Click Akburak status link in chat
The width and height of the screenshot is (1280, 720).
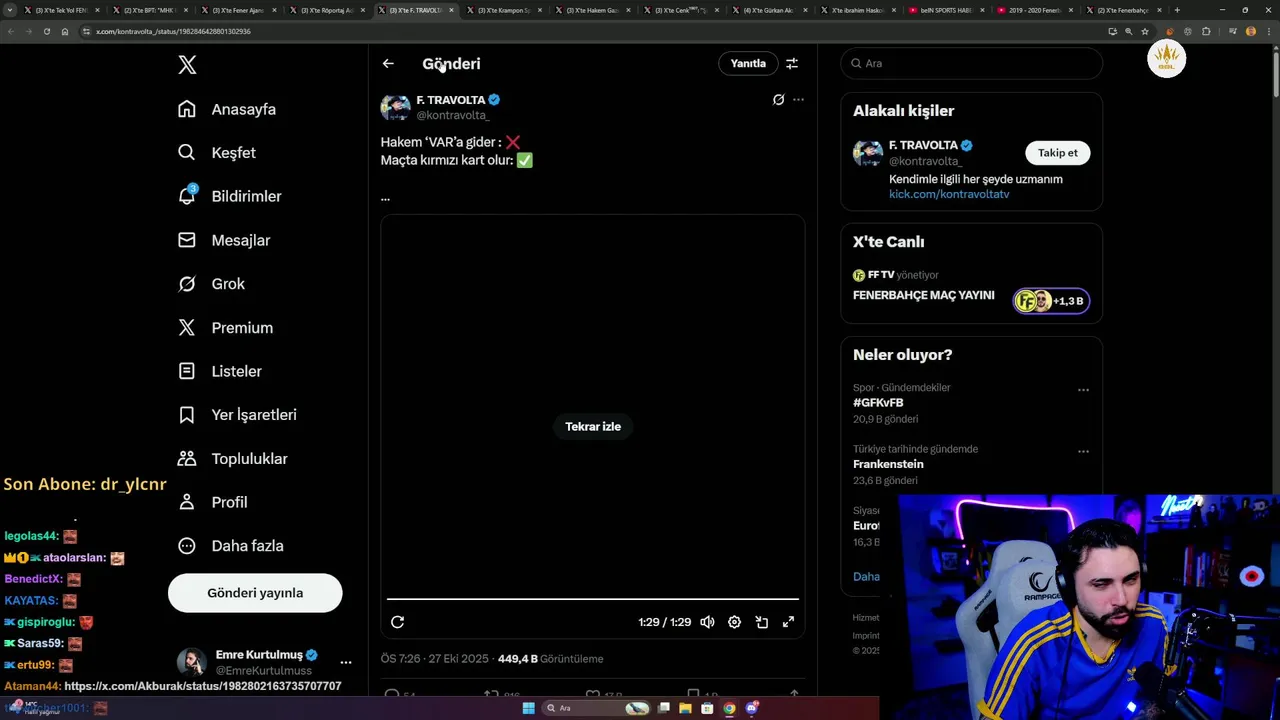click(x=203, y=686)
